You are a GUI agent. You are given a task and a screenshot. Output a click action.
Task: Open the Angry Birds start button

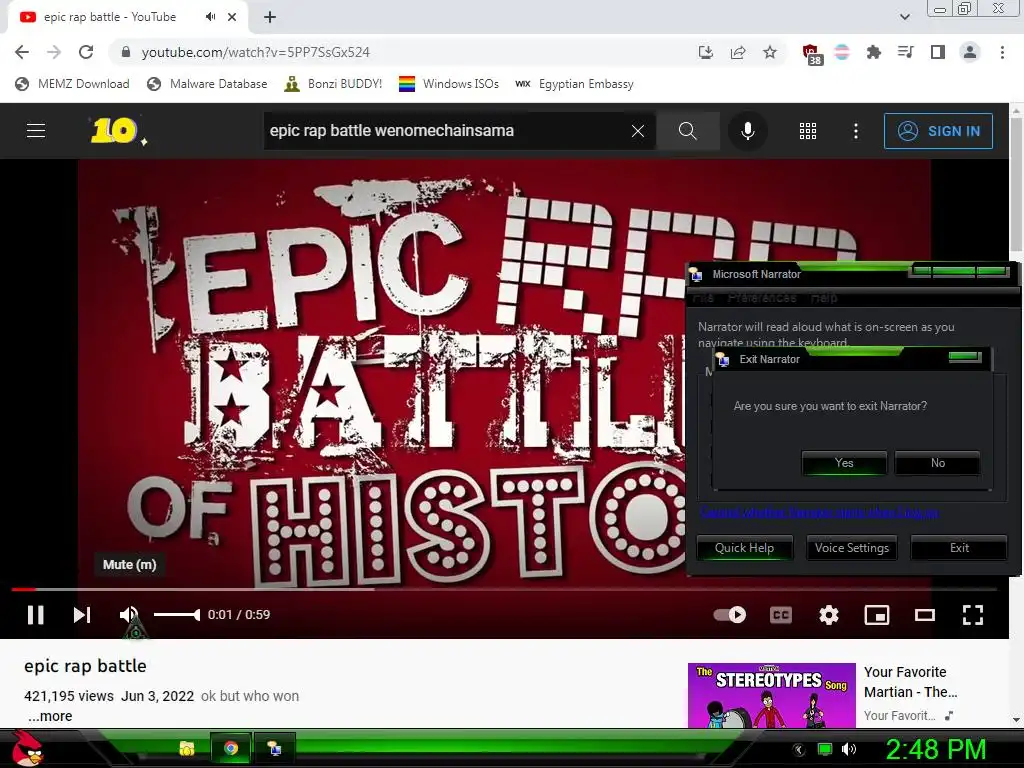tap(27, 749)
